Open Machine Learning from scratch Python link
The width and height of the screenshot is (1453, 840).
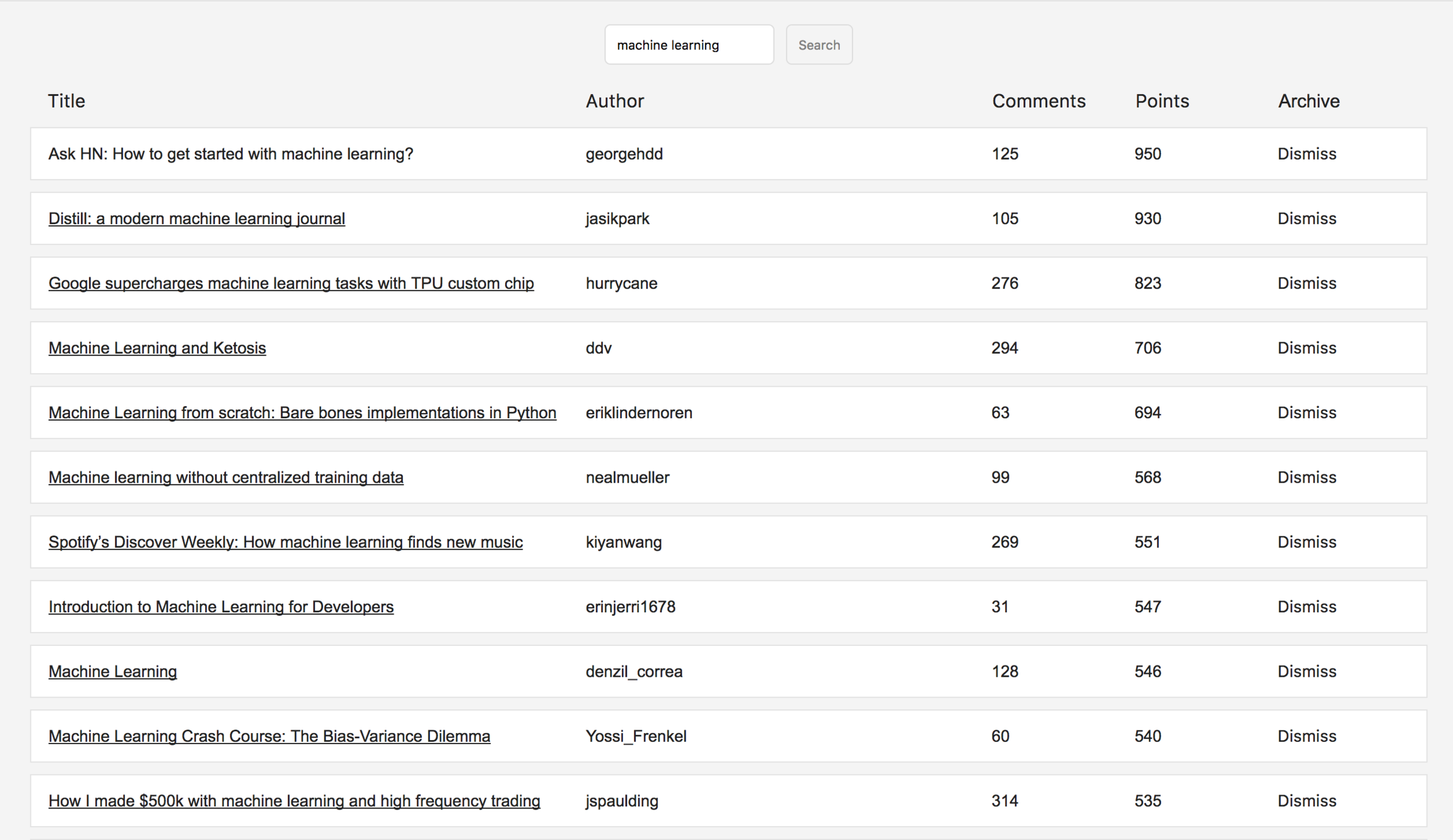(x=302, y=412)
